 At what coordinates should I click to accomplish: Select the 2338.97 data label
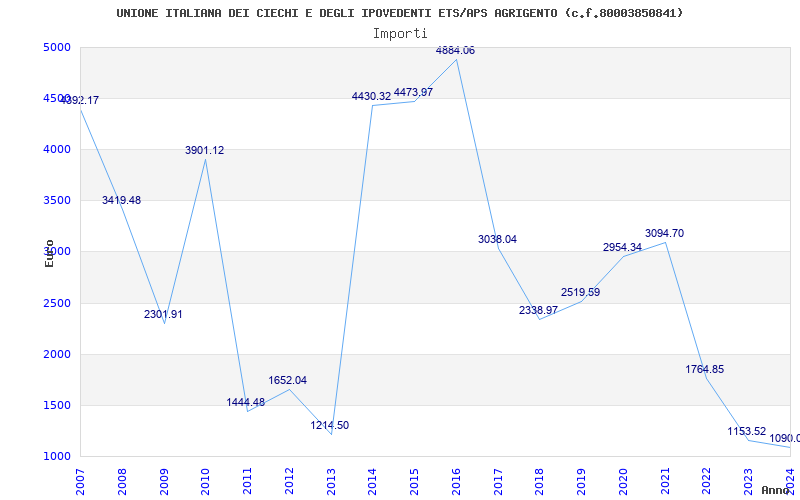539,310
